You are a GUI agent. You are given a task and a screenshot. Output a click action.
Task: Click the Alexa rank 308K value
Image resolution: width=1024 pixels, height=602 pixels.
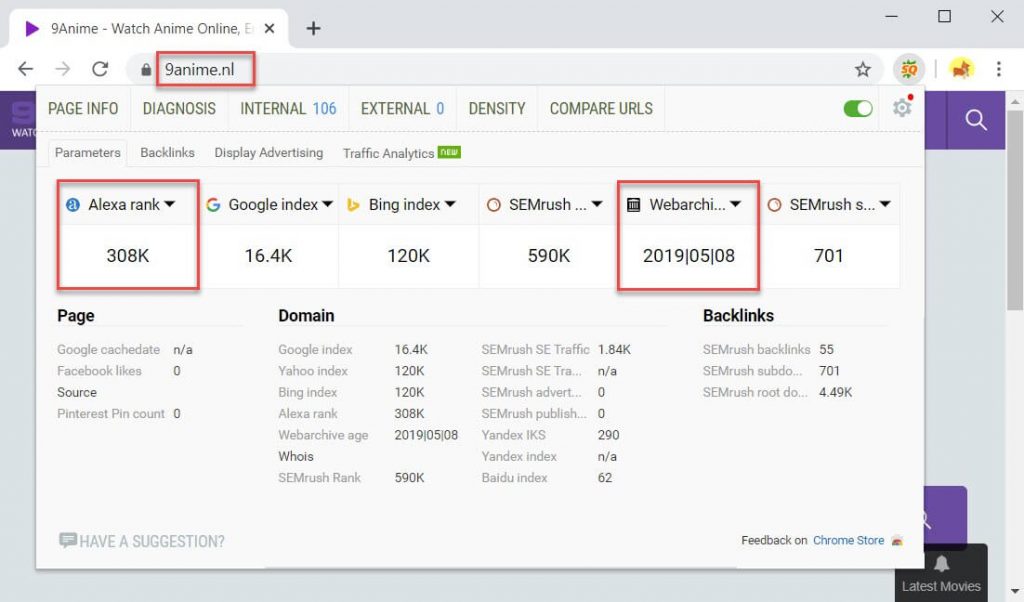point(128,256)
